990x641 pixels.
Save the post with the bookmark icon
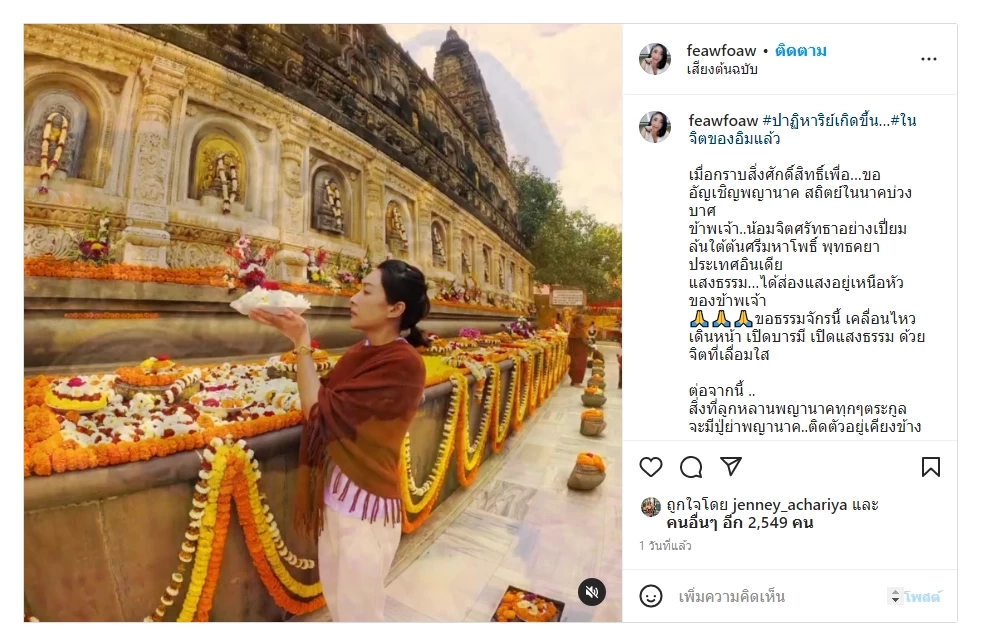click(x=932, y=467)
